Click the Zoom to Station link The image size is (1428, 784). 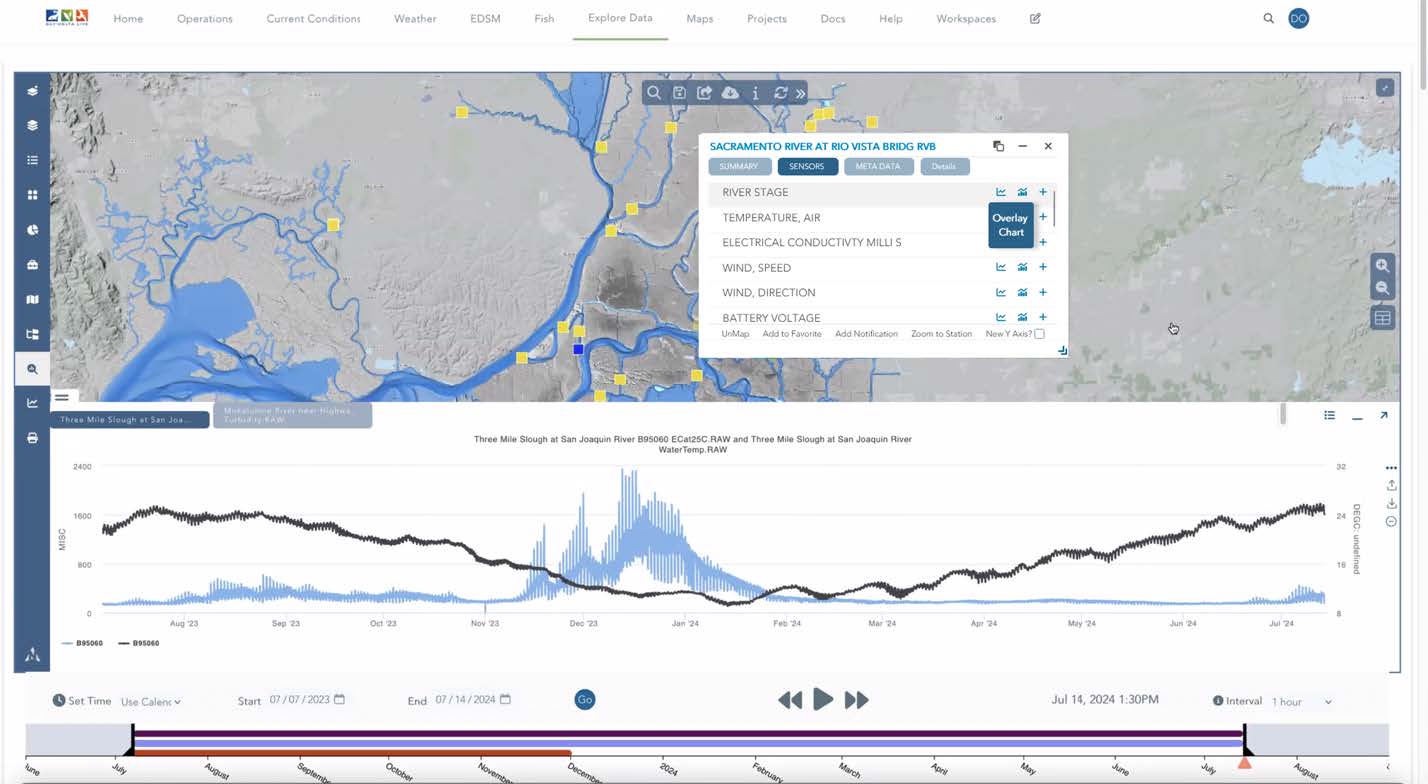click(941, 334)
